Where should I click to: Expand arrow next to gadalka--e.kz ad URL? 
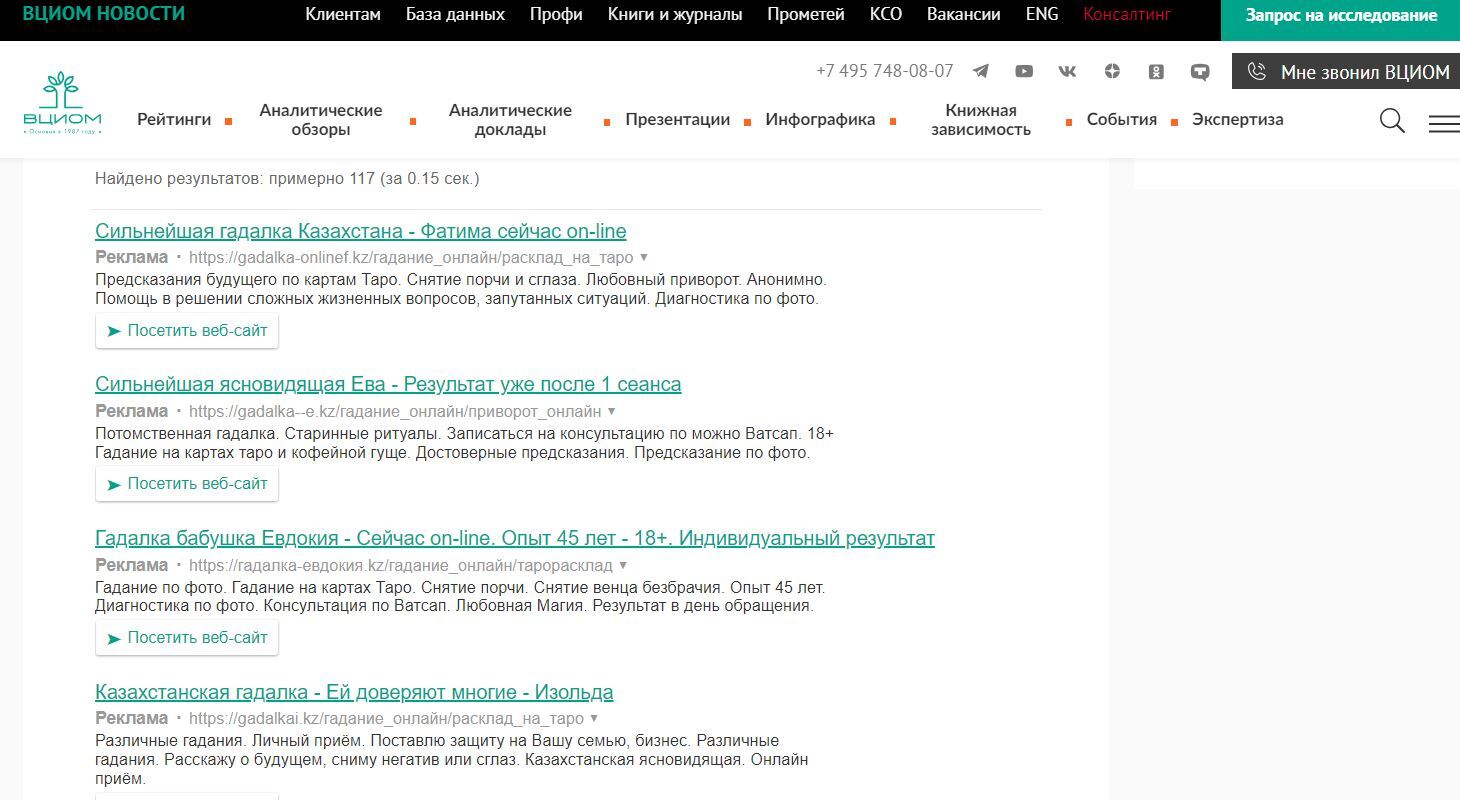[x=611, y=412]
